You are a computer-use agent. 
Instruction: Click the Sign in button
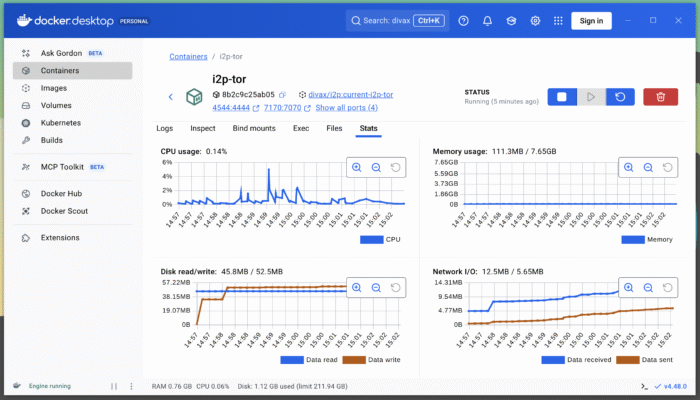tap(591, 21)
